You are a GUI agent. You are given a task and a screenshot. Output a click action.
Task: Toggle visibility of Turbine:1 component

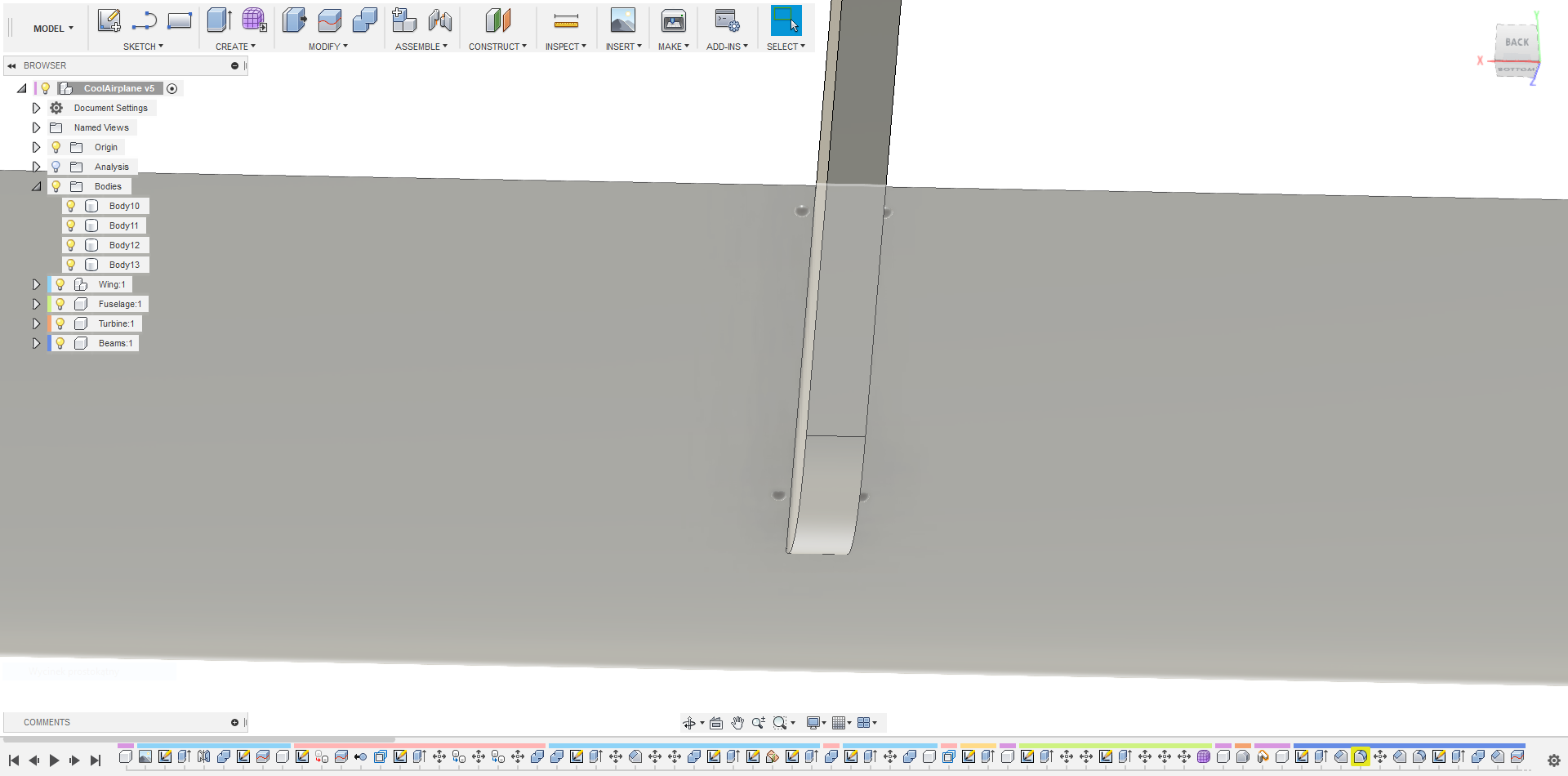[60, 323]
